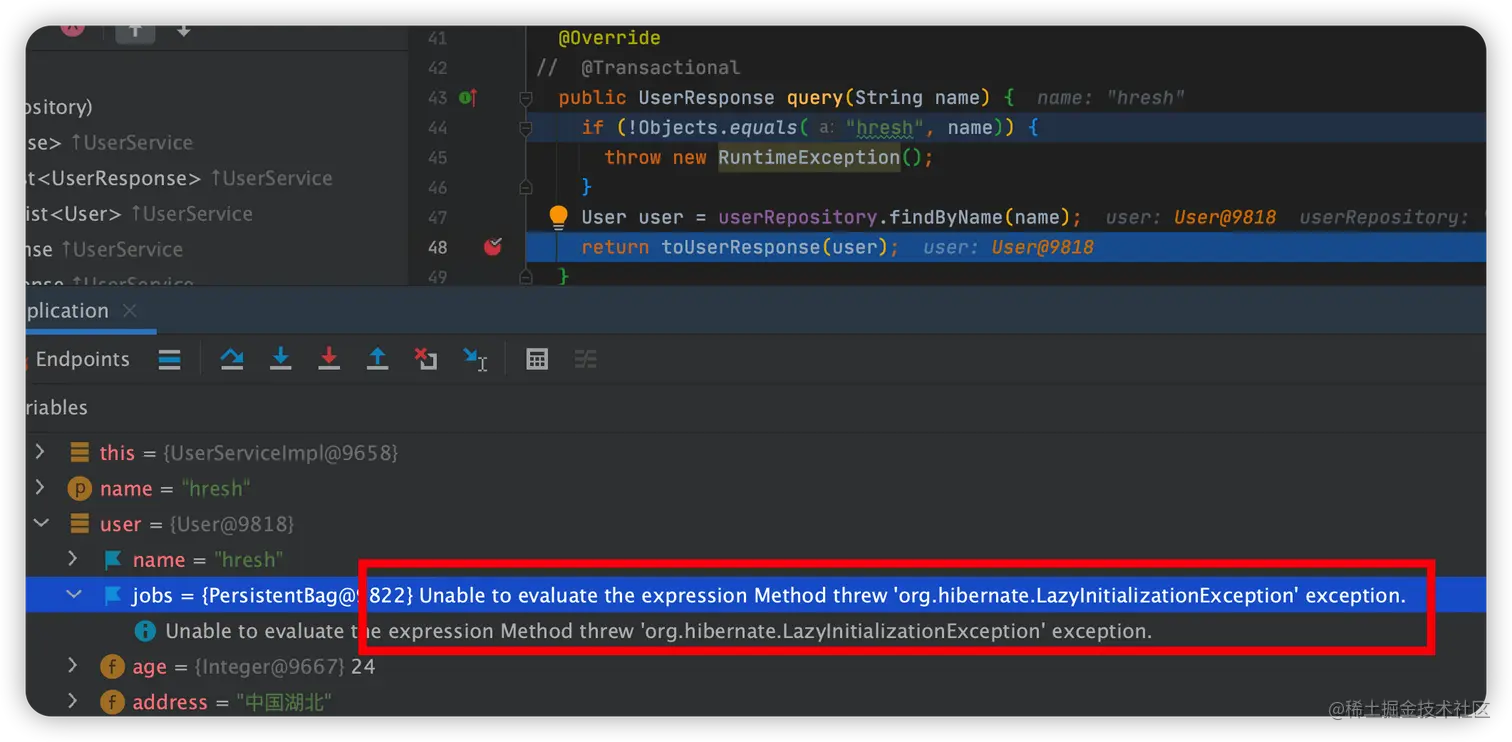This screenshot has width=1512, height=742.
Task: Click the Step Out debugger icon
Action: pos(377,360)
